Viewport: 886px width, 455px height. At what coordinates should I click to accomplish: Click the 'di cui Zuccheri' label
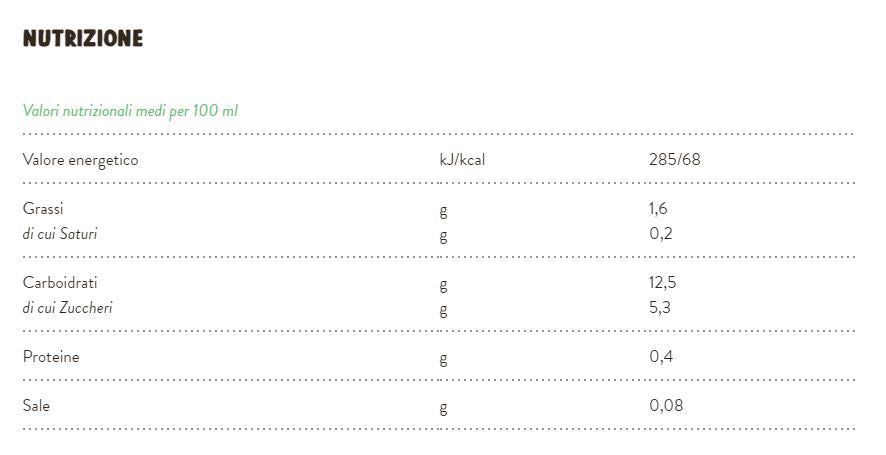coord(67,308)
